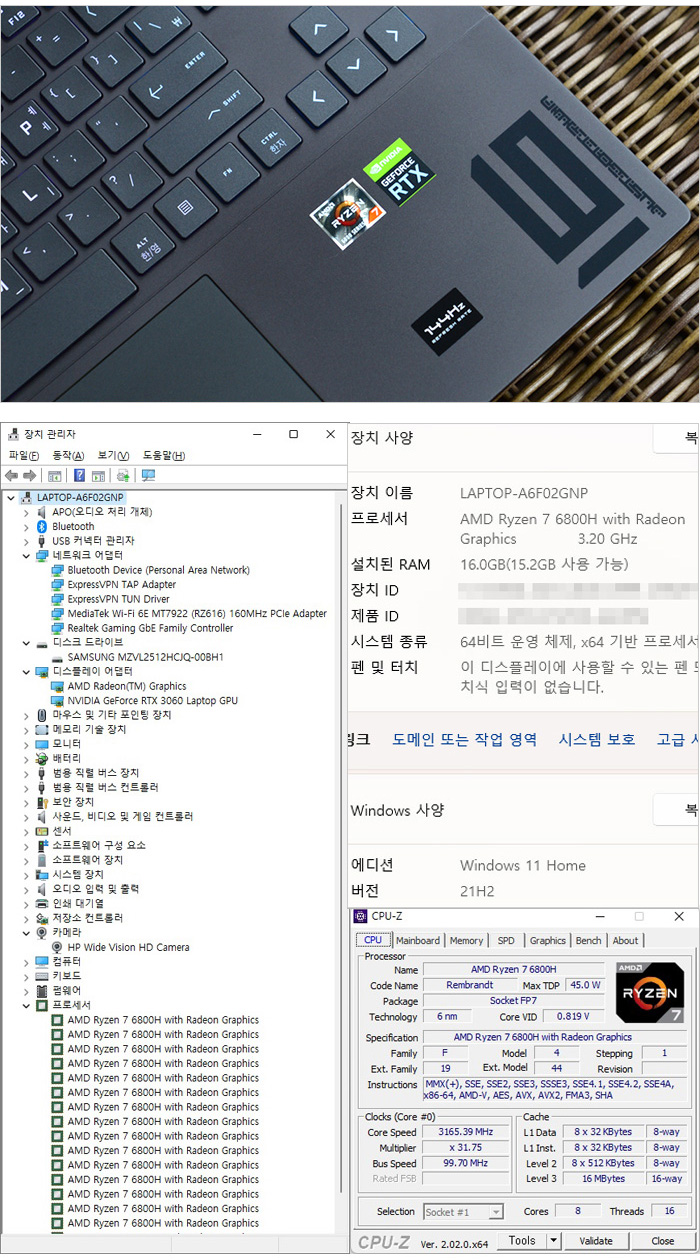Click the action pane icon right of Help icon
Screen dimensions: 700x1260
tap(99, 476)
